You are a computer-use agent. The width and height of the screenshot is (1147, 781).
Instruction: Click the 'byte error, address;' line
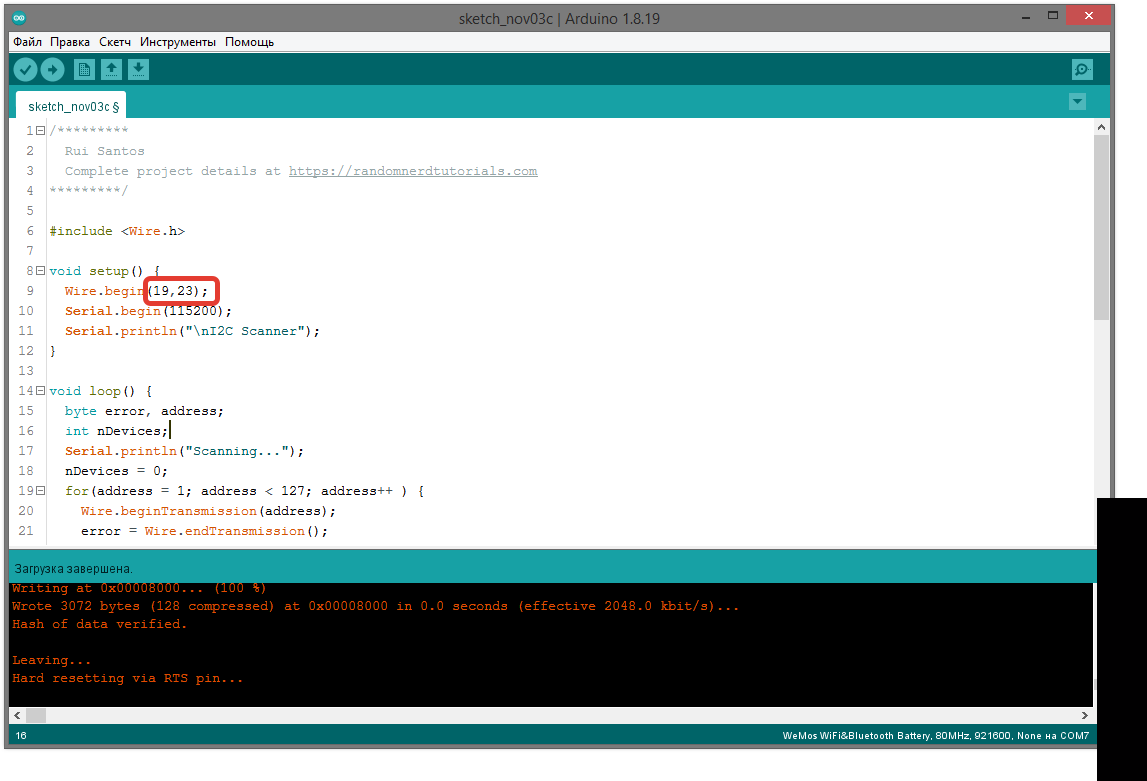[144, 411]
